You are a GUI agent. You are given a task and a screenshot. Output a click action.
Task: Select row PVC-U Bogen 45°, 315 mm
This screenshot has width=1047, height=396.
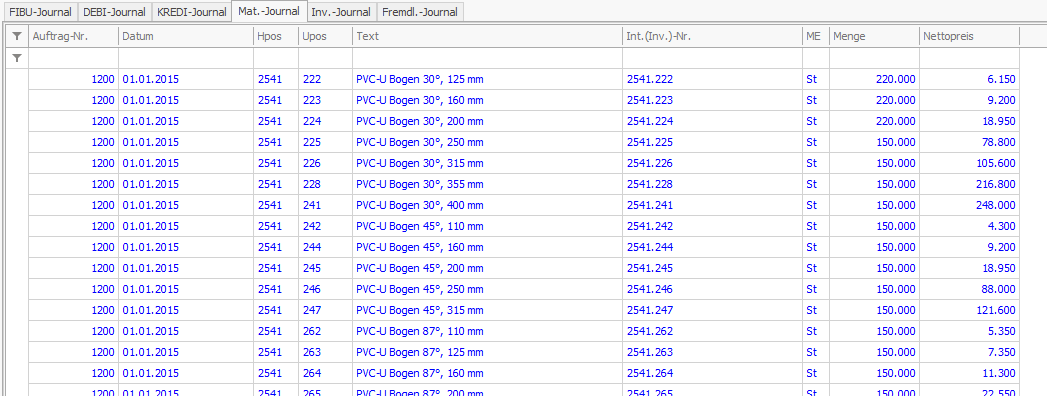[x=524, y=310]
